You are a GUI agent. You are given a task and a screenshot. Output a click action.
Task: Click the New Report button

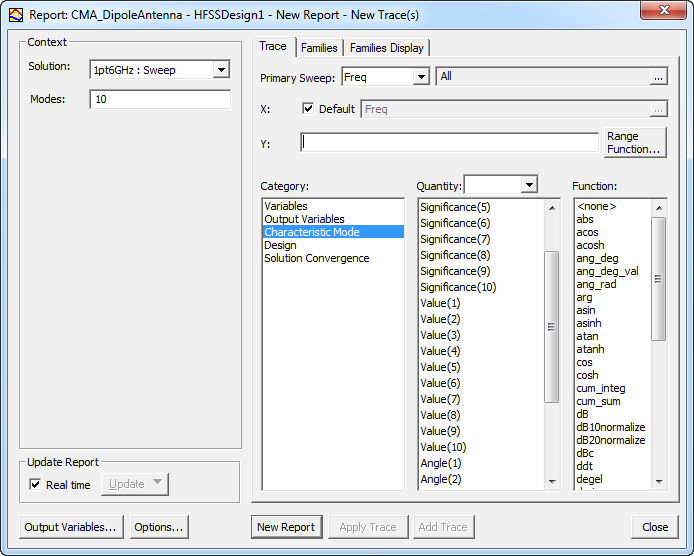(286, 527)
